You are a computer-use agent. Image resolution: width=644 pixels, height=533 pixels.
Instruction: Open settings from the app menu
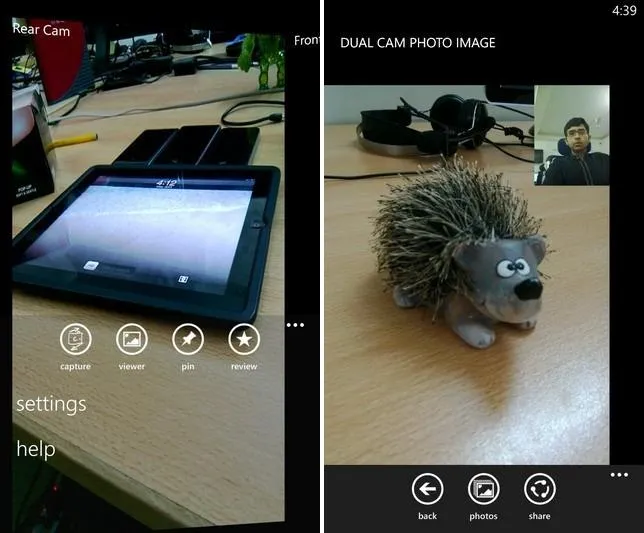51,404
